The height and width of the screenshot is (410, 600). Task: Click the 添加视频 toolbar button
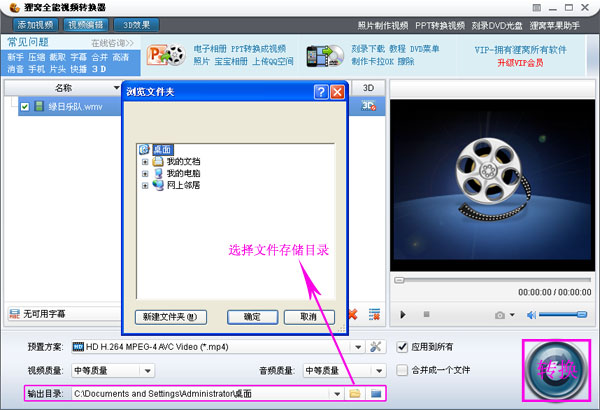35,25
